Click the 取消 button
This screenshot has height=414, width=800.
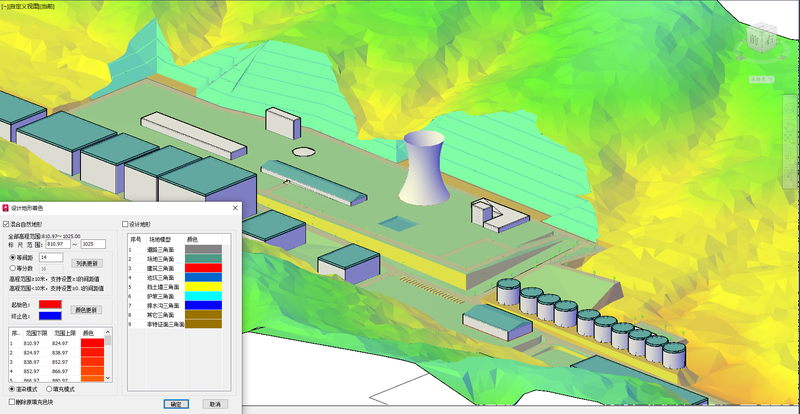pos(212,404)
